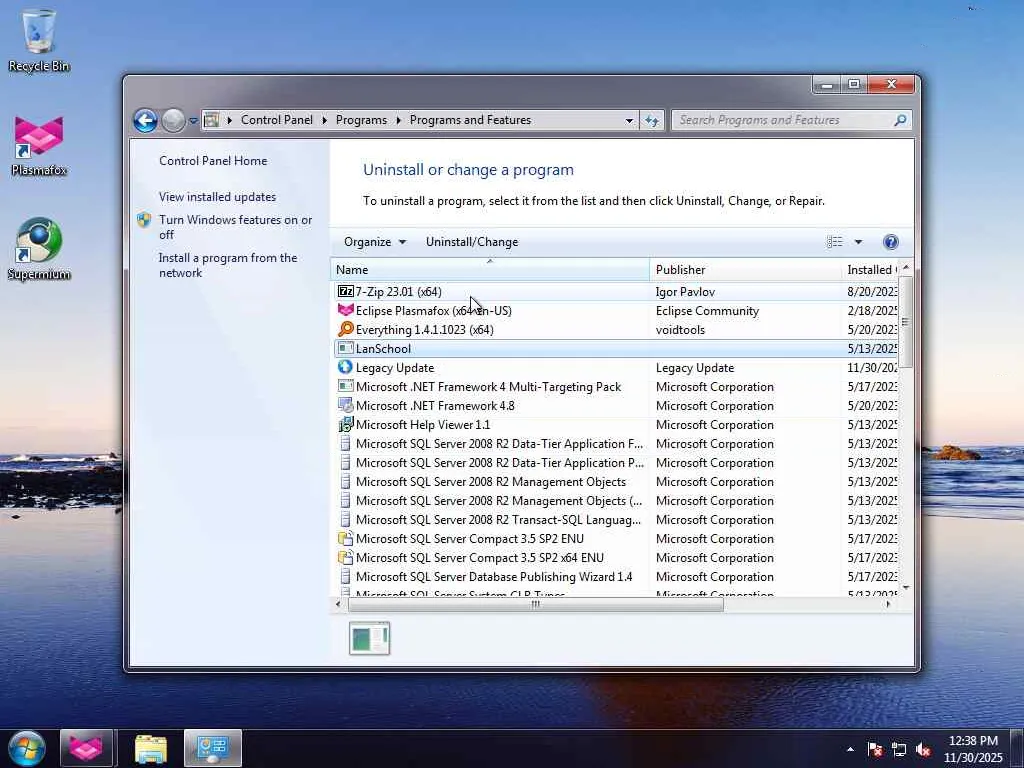Click the Uninstall/Change button
This screenshot has width=1024, height=768.
(x=472, y=242)
